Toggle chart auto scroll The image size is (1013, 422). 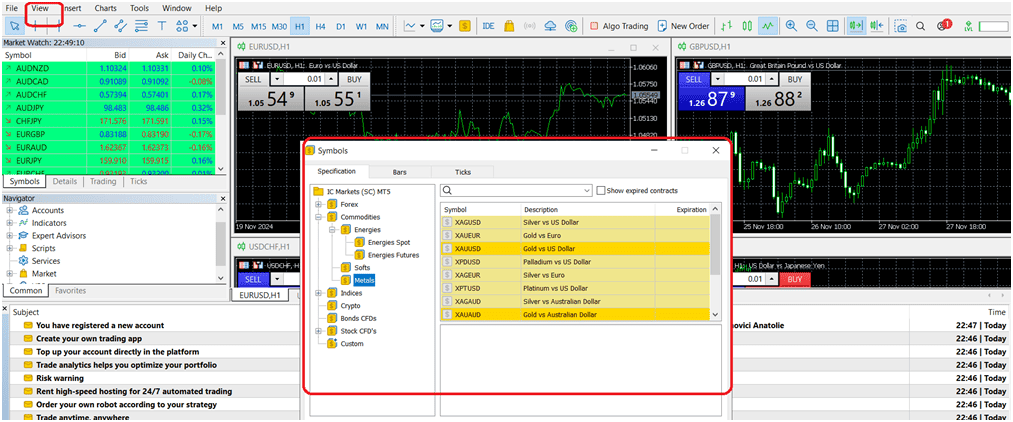click(x=857, y=26)
